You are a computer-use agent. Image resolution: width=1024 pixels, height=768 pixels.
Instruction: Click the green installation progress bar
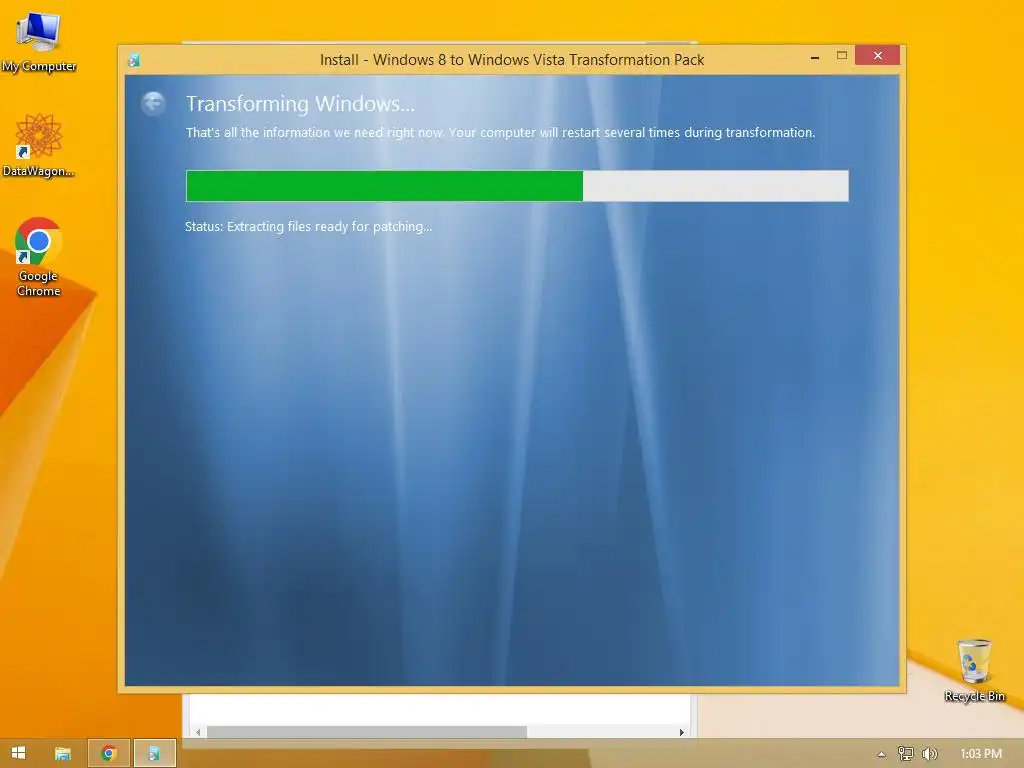tap(517, 186)
